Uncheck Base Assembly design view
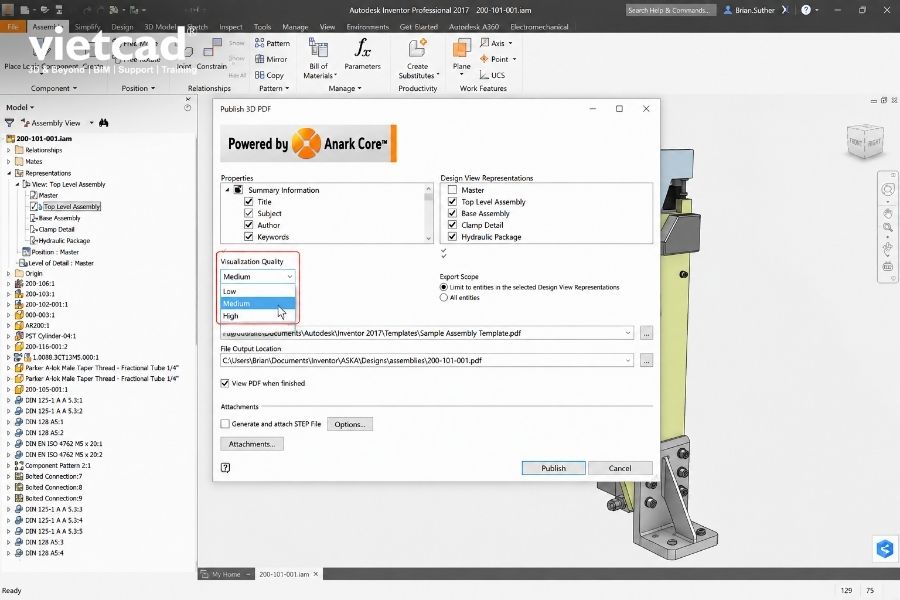The width and height of the screenshot is (900, 600). pyautogui.click(x=452, y=213)
